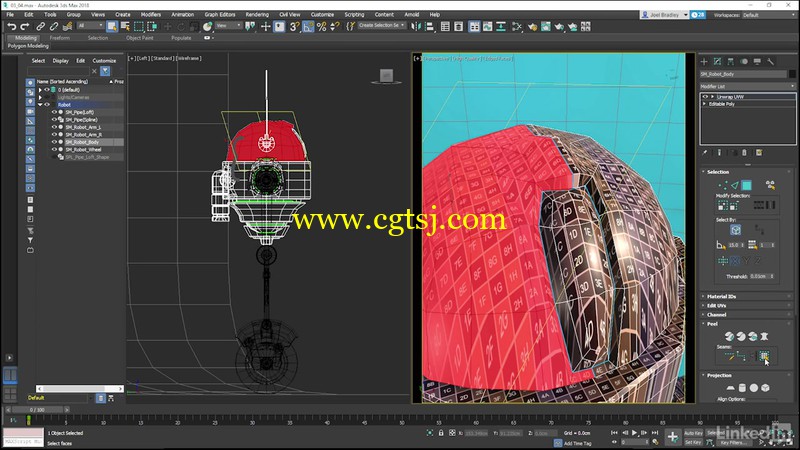Image resolution: width=800 pixels, height=450 pixels.
Task: Toggle Unwrap UVW modifier eye icon
Action: tap(705, 96)
